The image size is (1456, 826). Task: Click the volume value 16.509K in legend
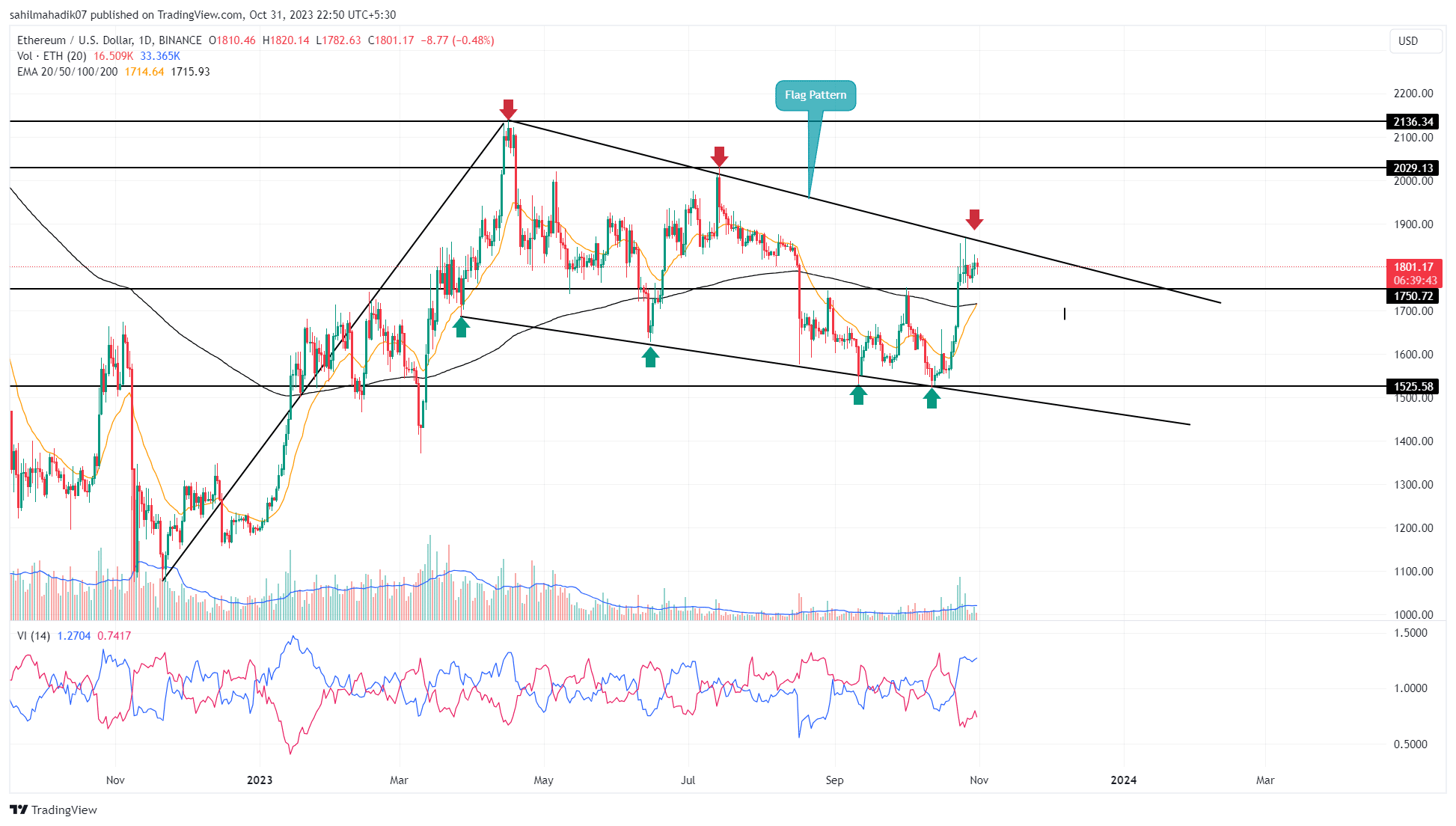pyautogui.click(x=113, y=56)
